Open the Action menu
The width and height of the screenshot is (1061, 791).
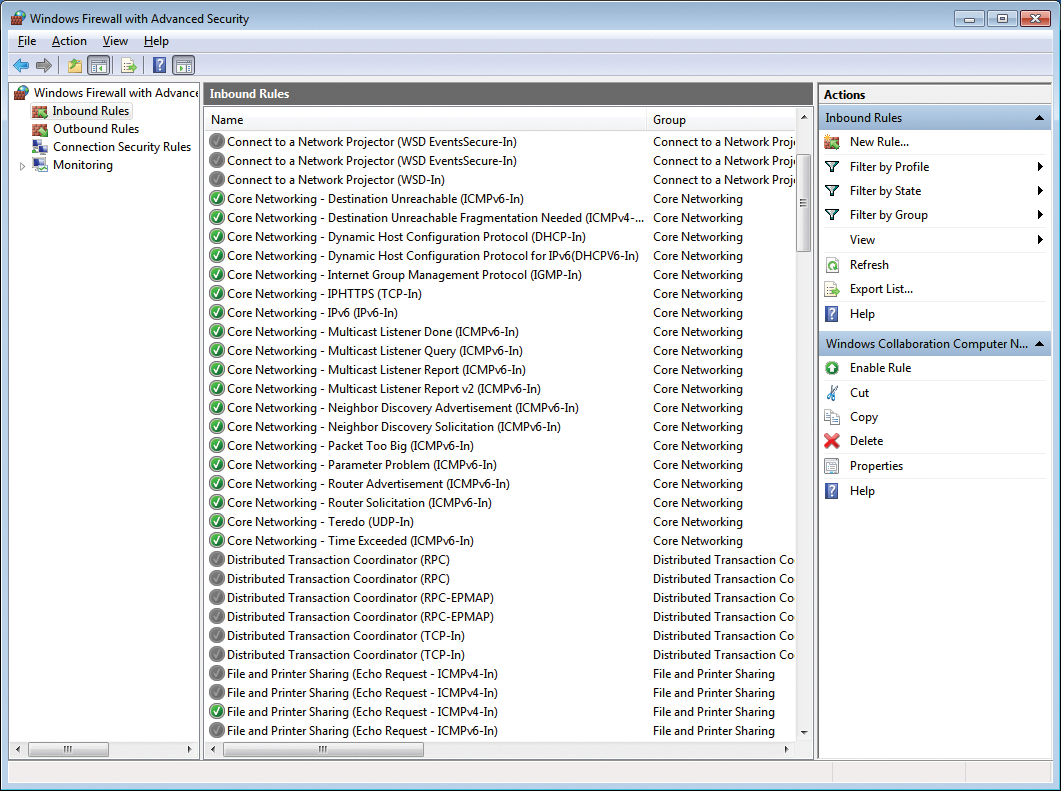pos(69,41)
